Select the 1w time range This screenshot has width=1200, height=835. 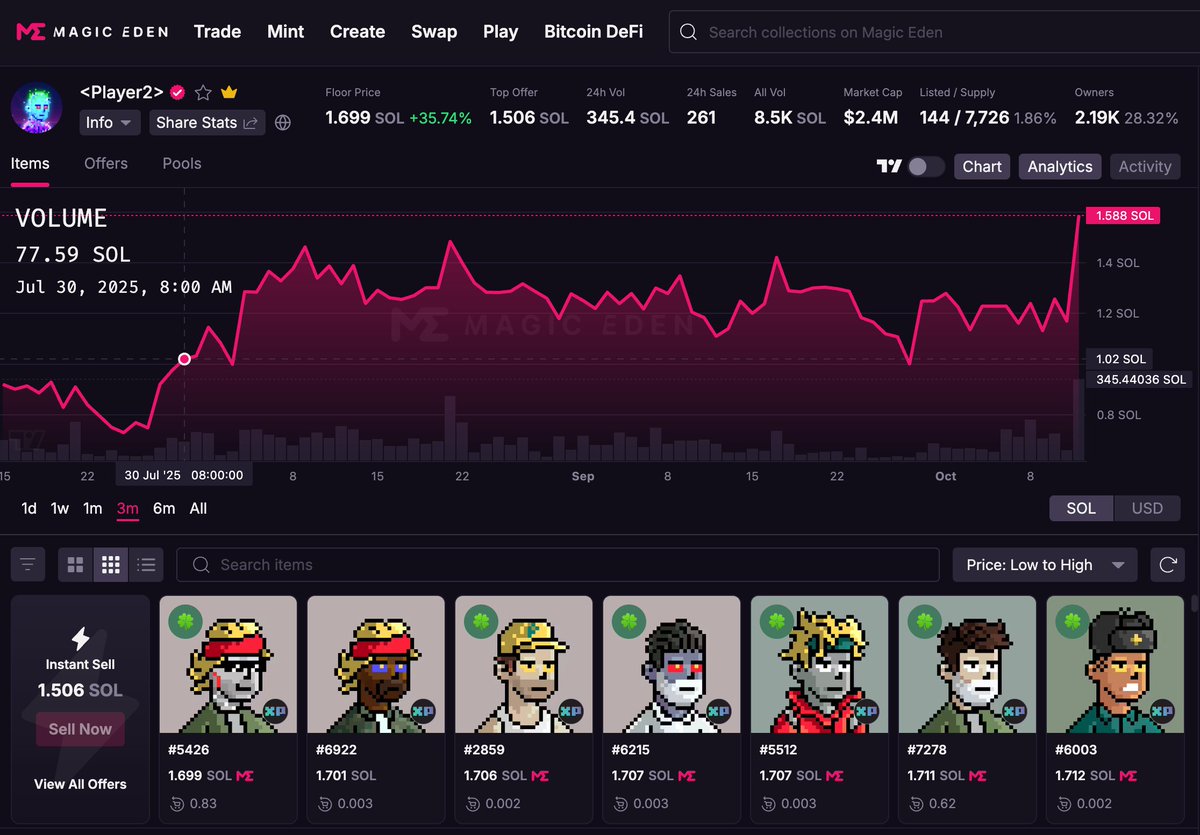pos(60,508)
